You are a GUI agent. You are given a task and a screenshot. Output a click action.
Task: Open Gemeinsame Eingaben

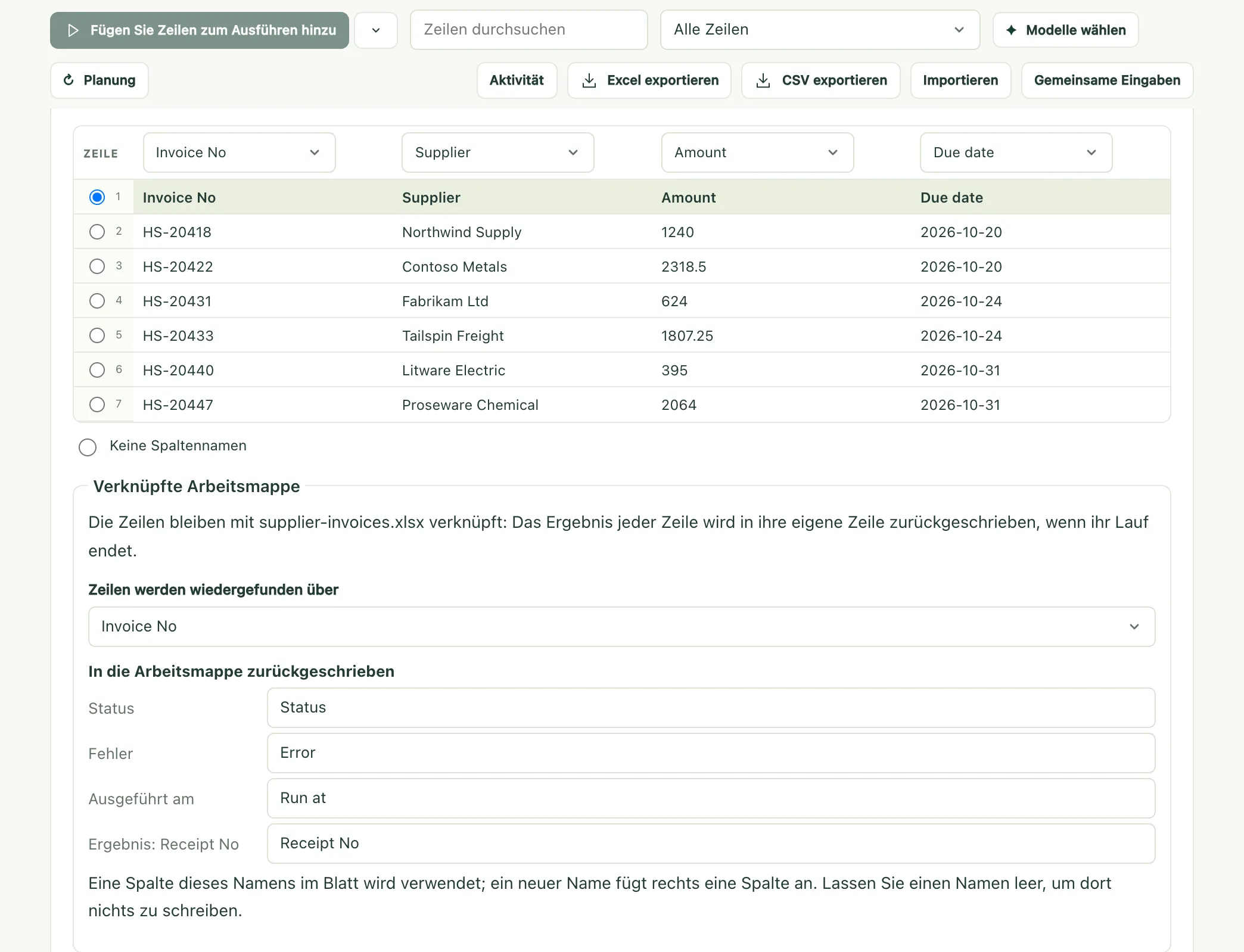1107,80
